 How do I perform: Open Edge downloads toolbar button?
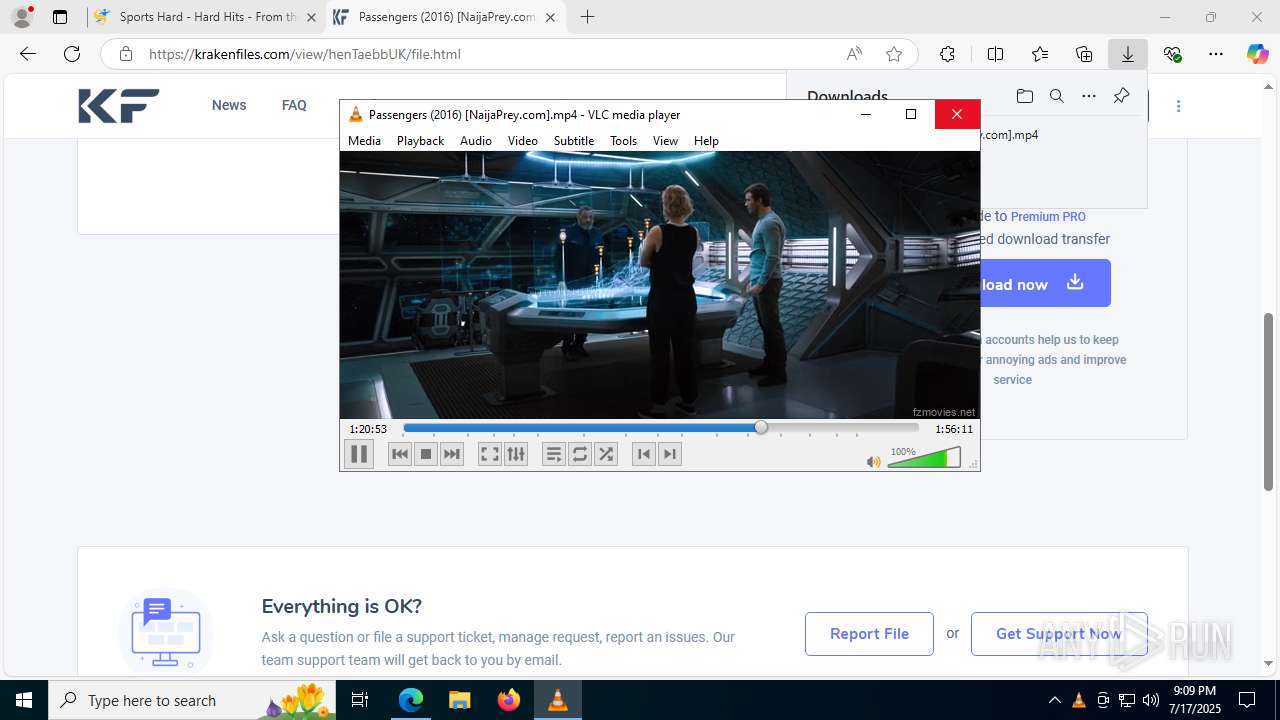pos(1128,54)
